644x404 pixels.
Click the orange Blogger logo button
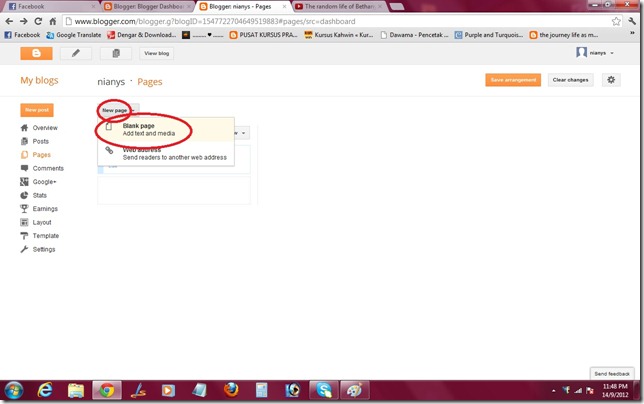(x=37, y=53)
